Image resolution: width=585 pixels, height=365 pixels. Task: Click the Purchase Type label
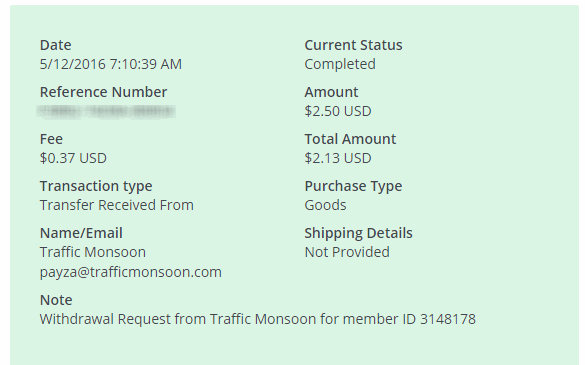pyautogui.click(x=353, y=186)
